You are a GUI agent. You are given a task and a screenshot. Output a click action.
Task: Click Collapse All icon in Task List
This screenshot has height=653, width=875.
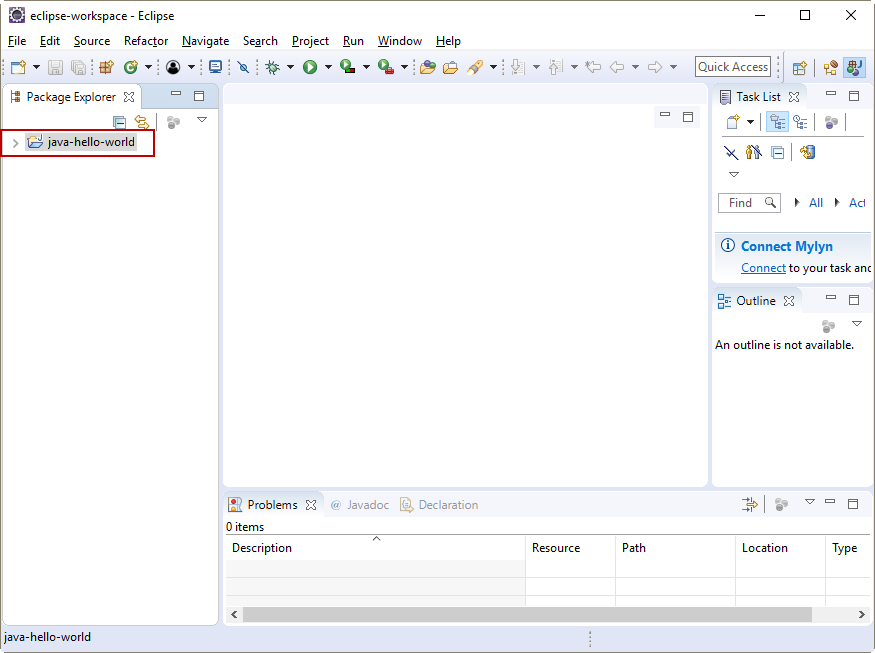tap(777, 152)
